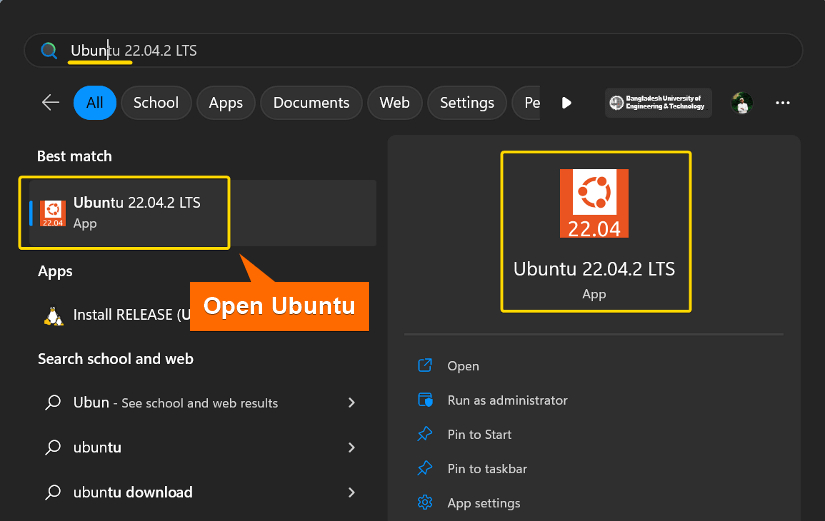Open Bangladesh University of Engineering & Technology badge
Image resolution: width=825 pixels, height=521 pixels.
(x=658, y=103)
